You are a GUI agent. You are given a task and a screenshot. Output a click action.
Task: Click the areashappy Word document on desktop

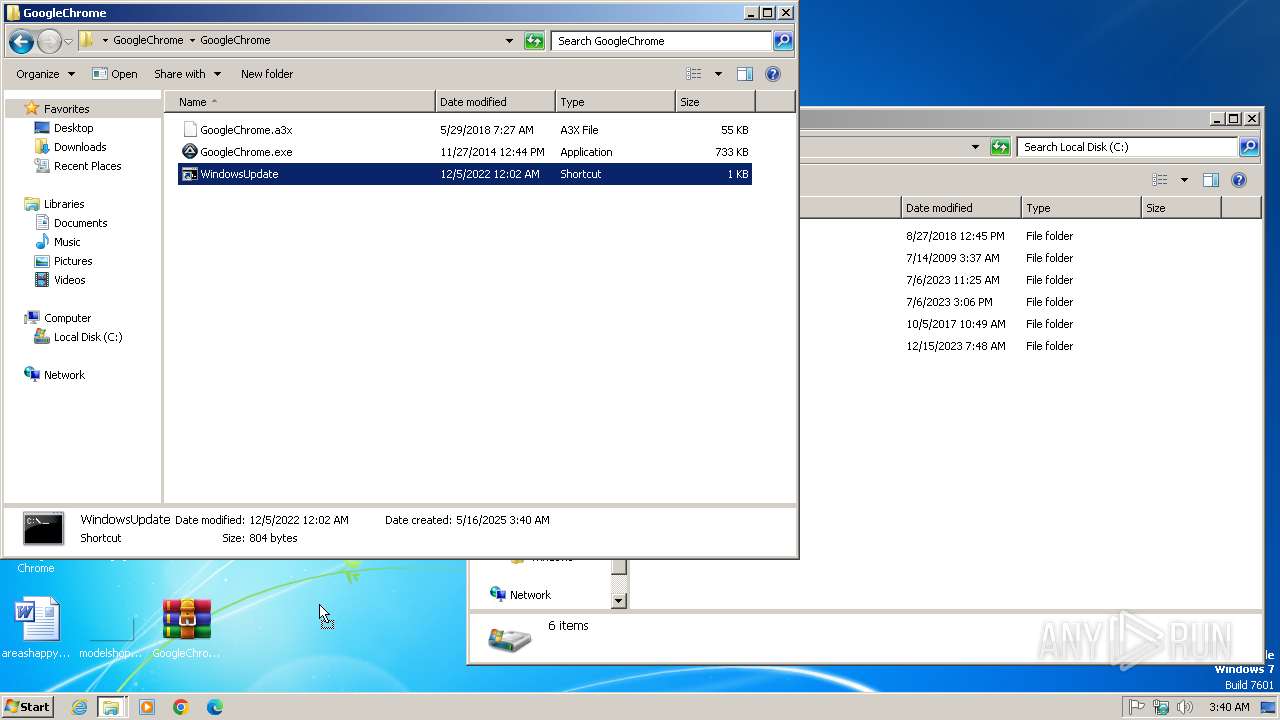click(37, 628)
